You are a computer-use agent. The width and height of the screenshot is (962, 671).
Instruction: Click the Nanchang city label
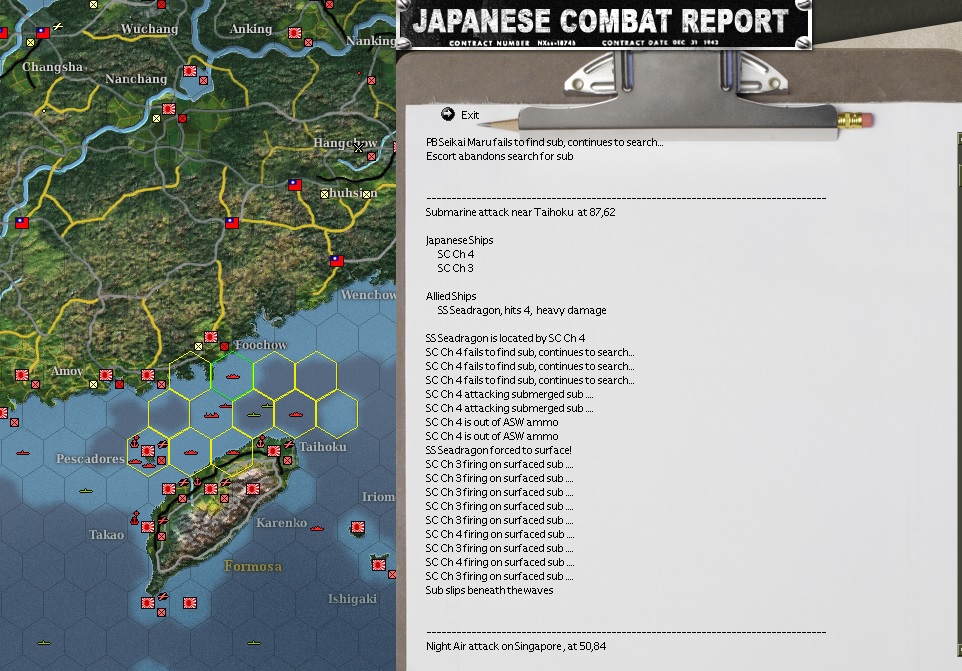pyautogui.click(x=136, y=79)
